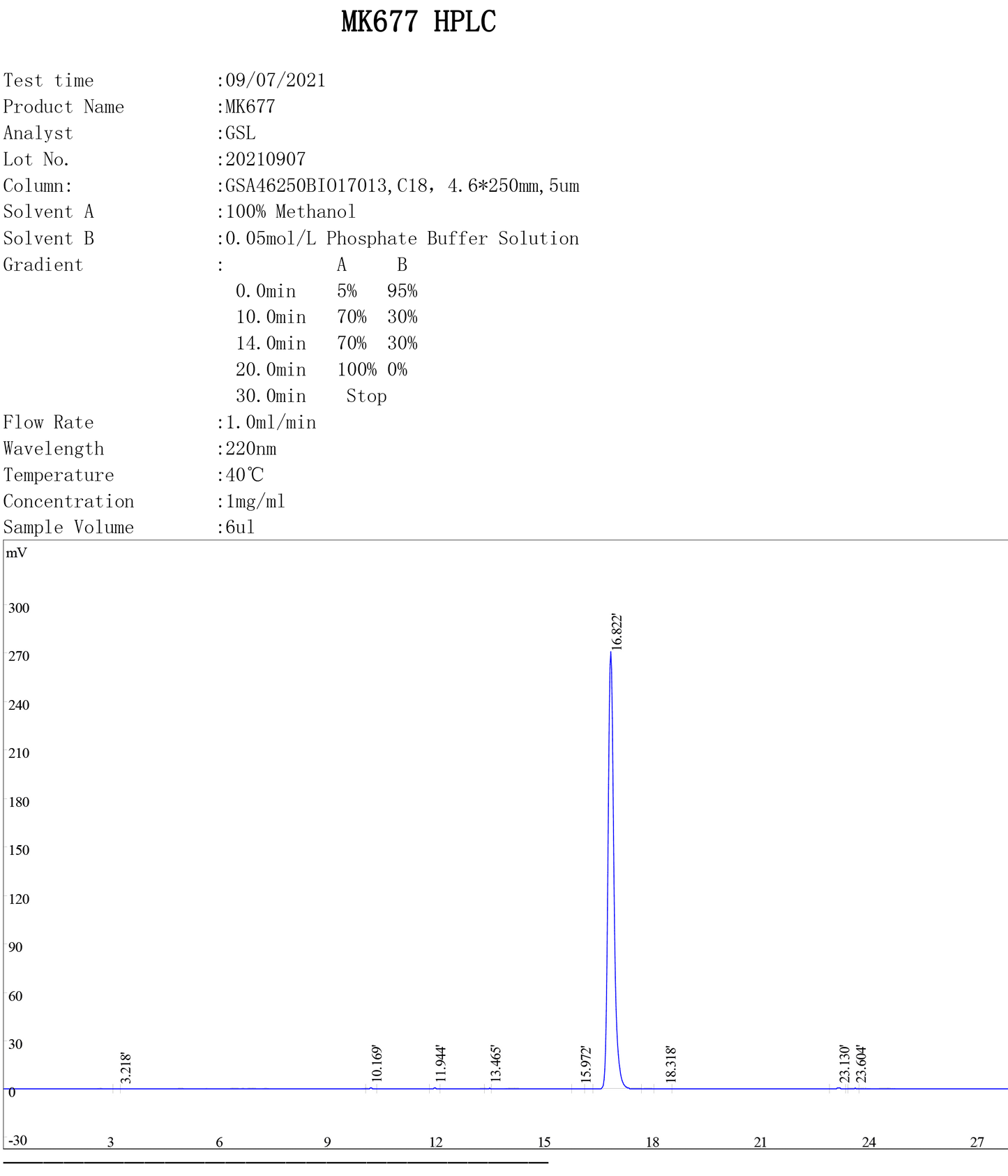The image size is (1008, 1176).
Task: Click the peak label 23.604'
Action: [862, 1064]
